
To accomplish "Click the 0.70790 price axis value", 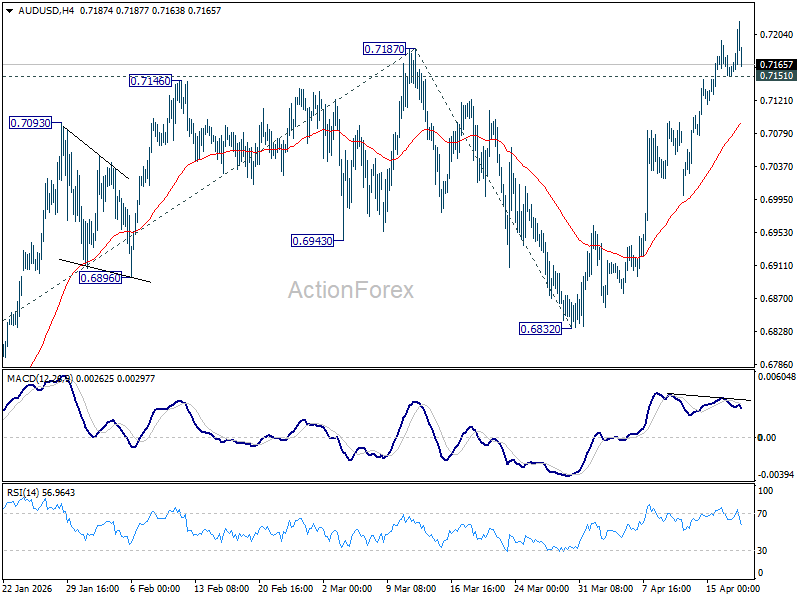I will click(777, 134).
